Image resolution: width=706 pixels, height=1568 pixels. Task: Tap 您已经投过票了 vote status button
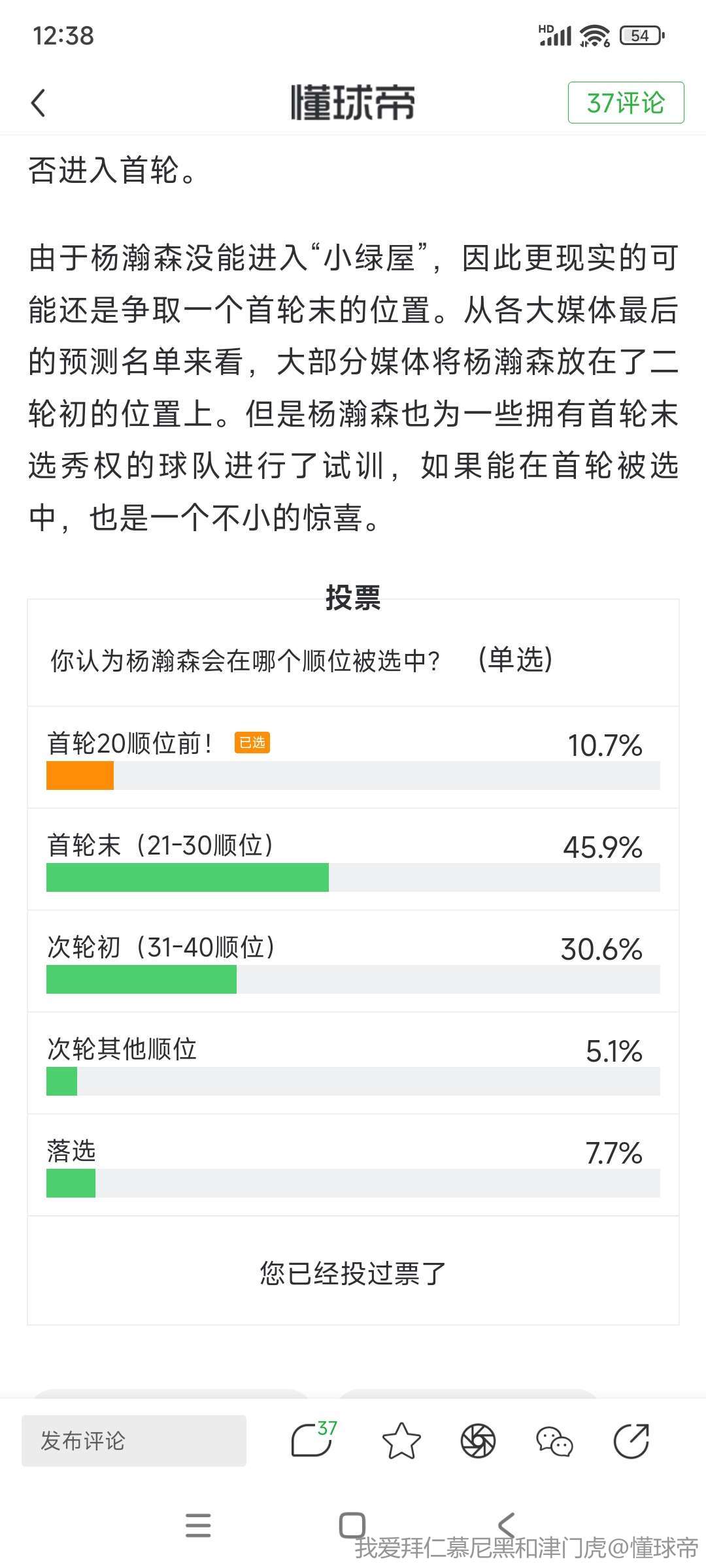point(353,1273)
